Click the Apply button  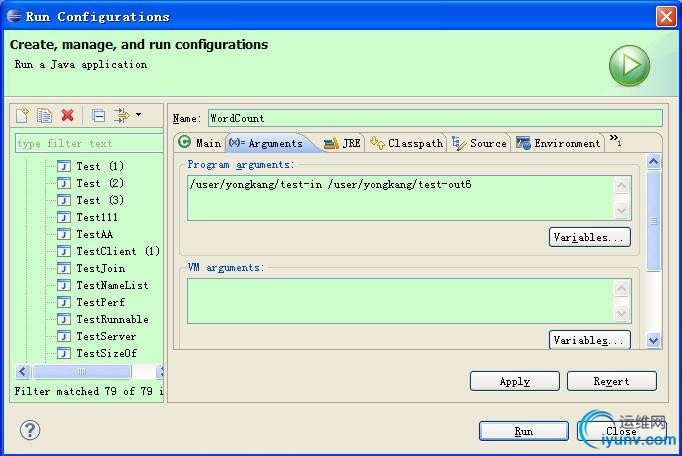(515, 381)
